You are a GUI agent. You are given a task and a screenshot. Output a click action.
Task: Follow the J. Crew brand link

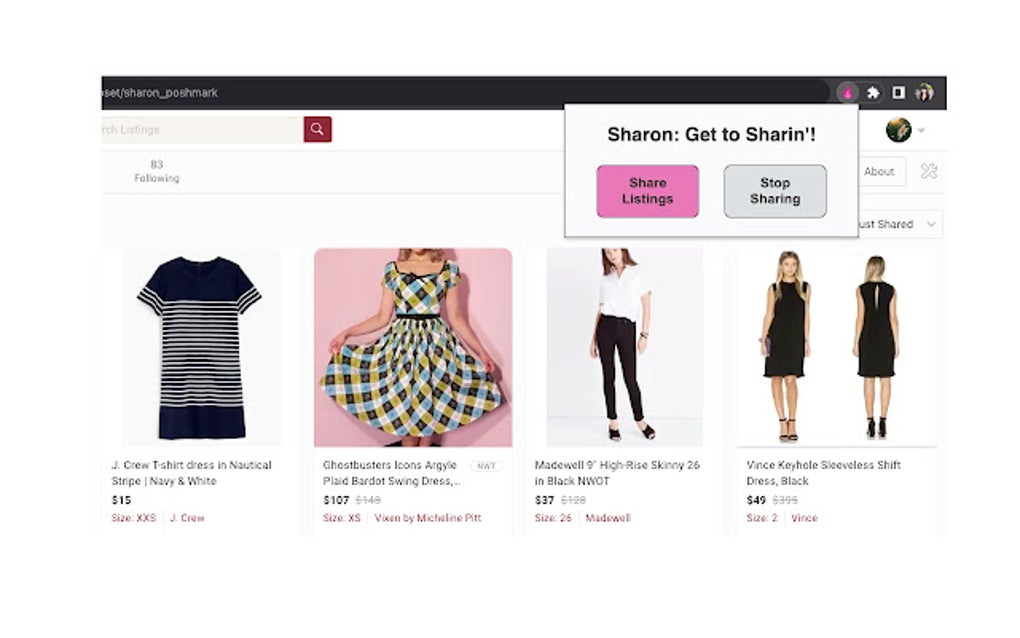click(186, 518)
